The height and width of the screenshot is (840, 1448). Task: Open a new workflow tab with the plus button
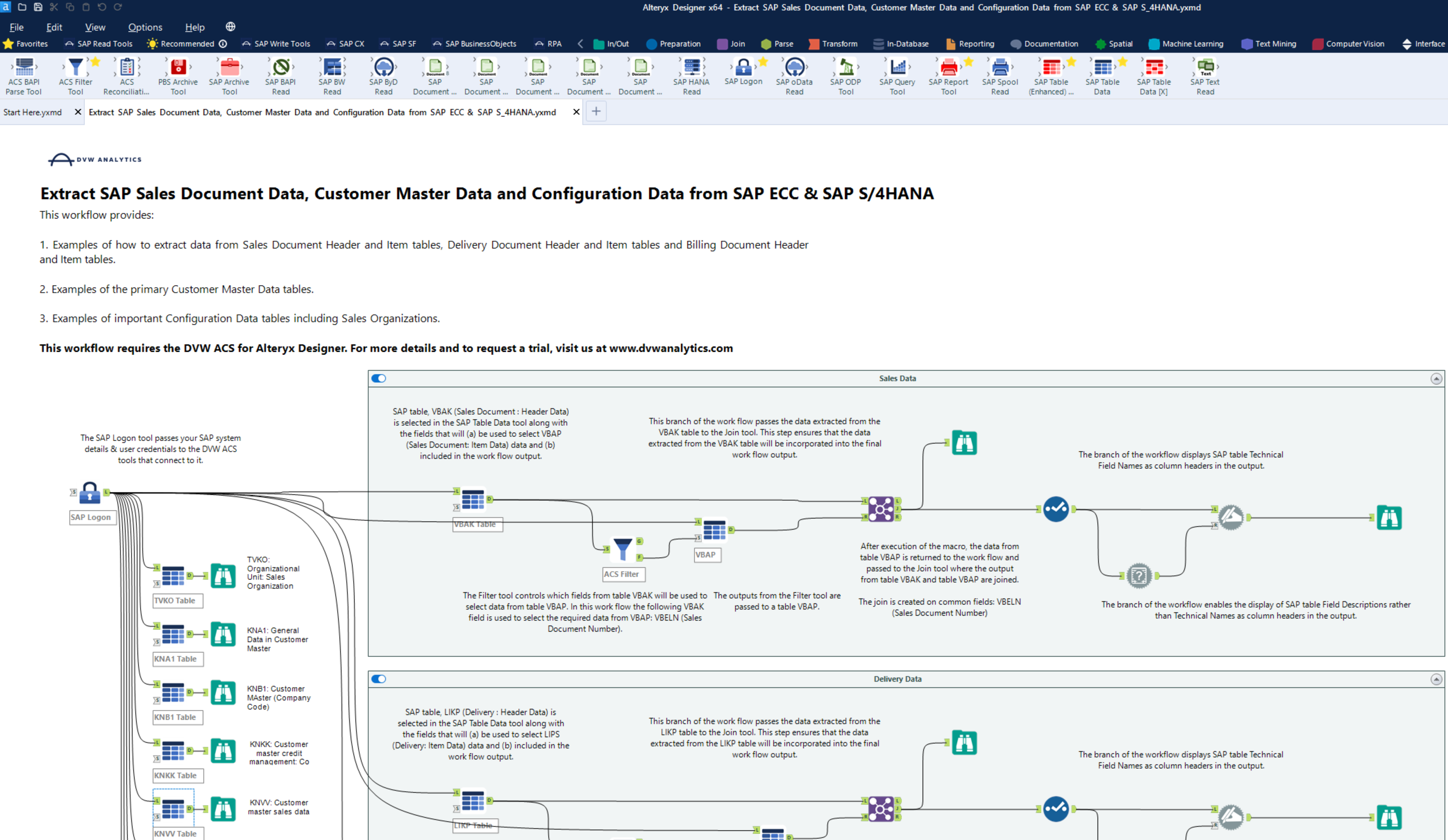[x=596, y=112]
